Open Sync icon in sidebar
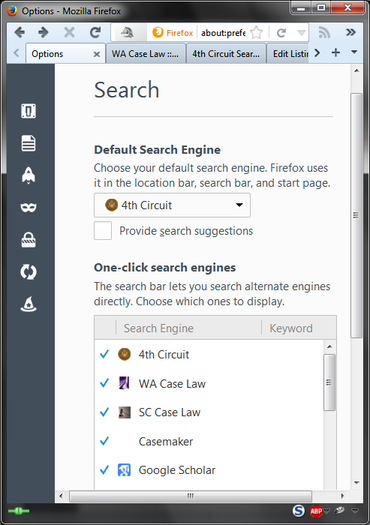This screenshot has width=370, height=525. [28, 272]
